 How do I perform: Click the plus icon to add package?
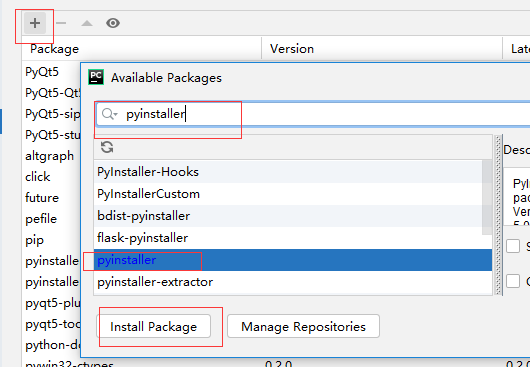35,23
